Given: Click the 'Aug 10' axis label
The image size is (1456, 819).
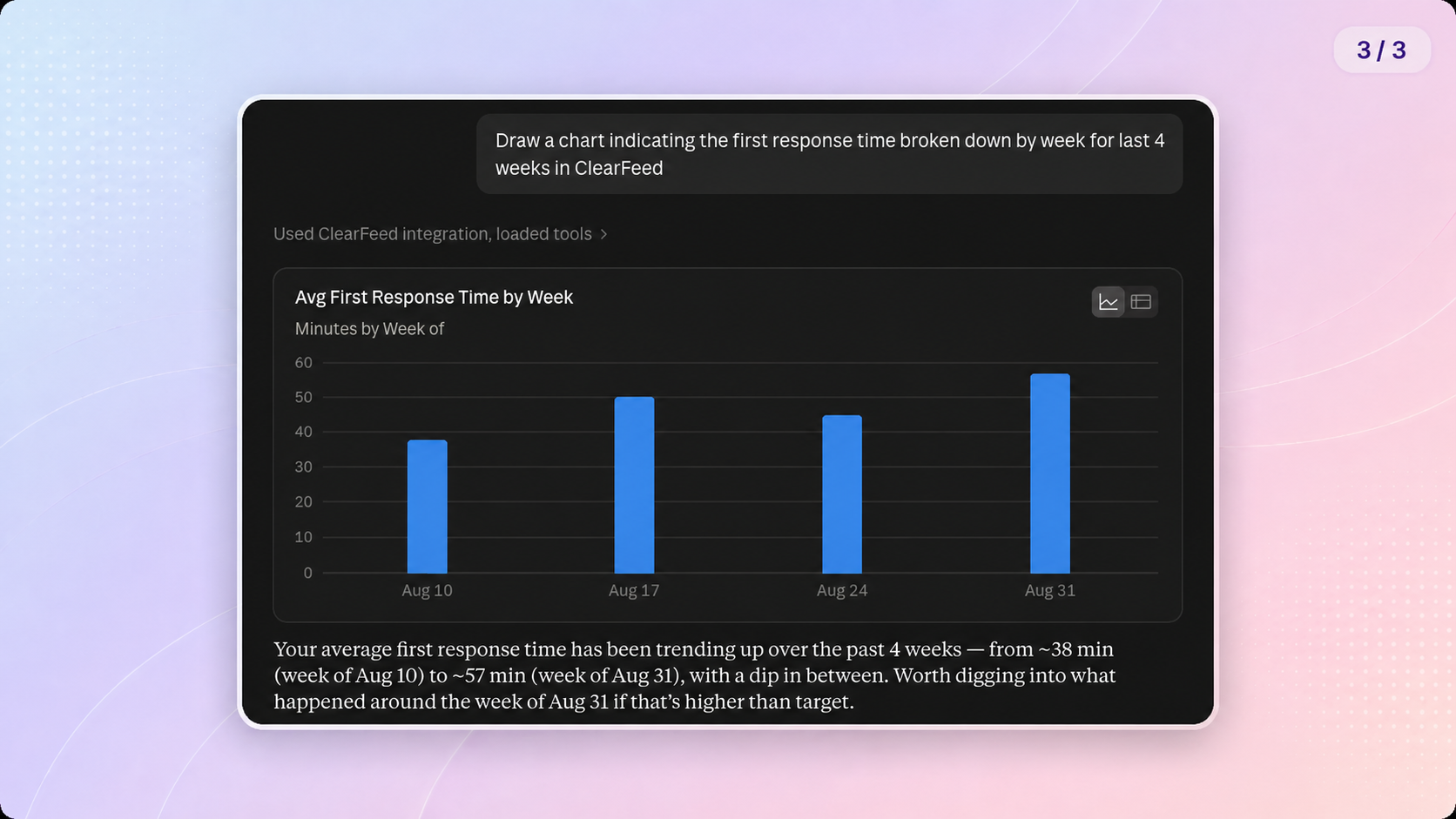Looking at the screenshot, I should [427, 590].
